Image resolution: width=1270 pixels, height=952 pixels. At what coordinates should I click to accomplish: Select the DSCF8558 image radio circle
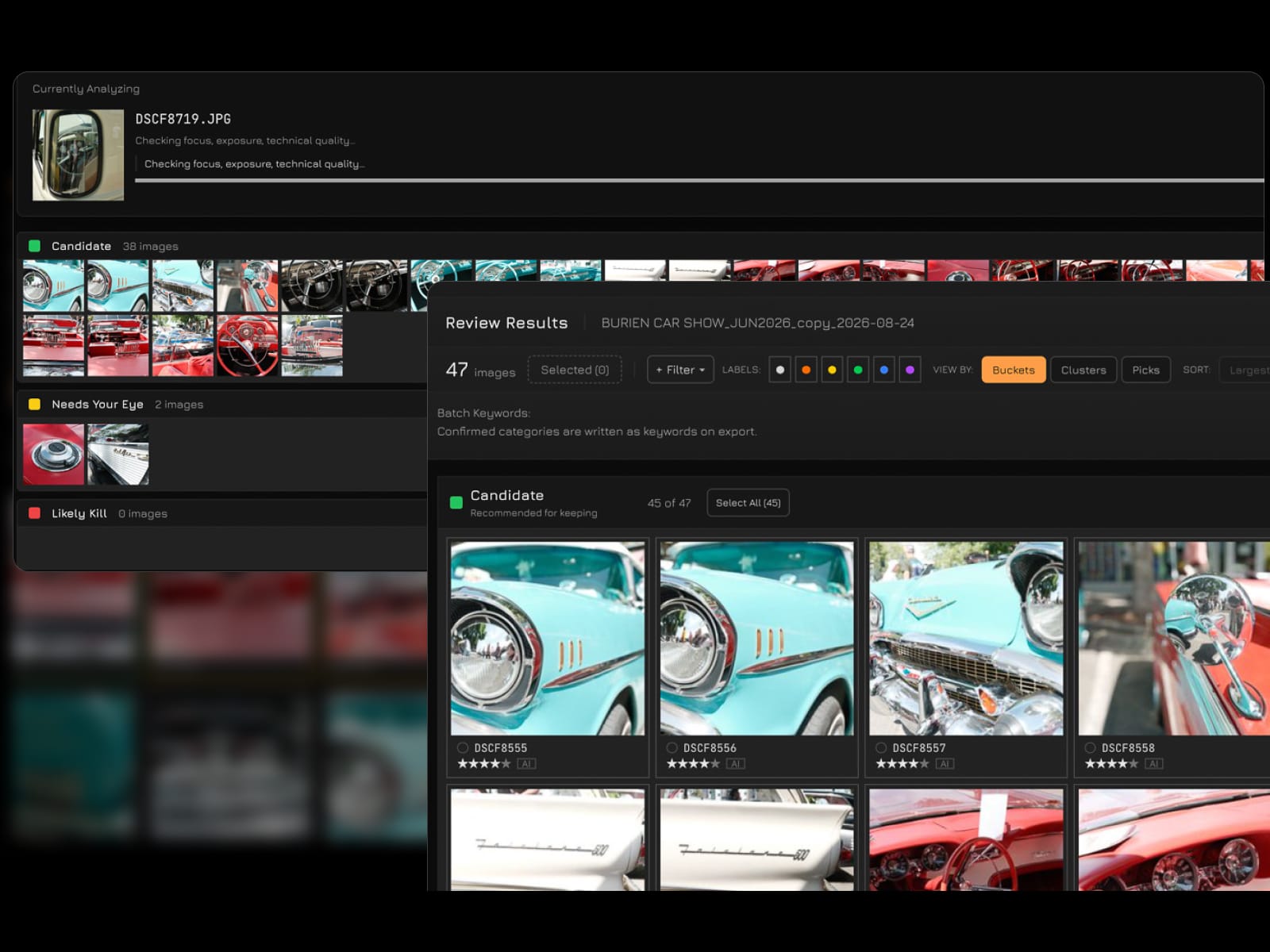pyautogui.click(x=1091, y=747)
